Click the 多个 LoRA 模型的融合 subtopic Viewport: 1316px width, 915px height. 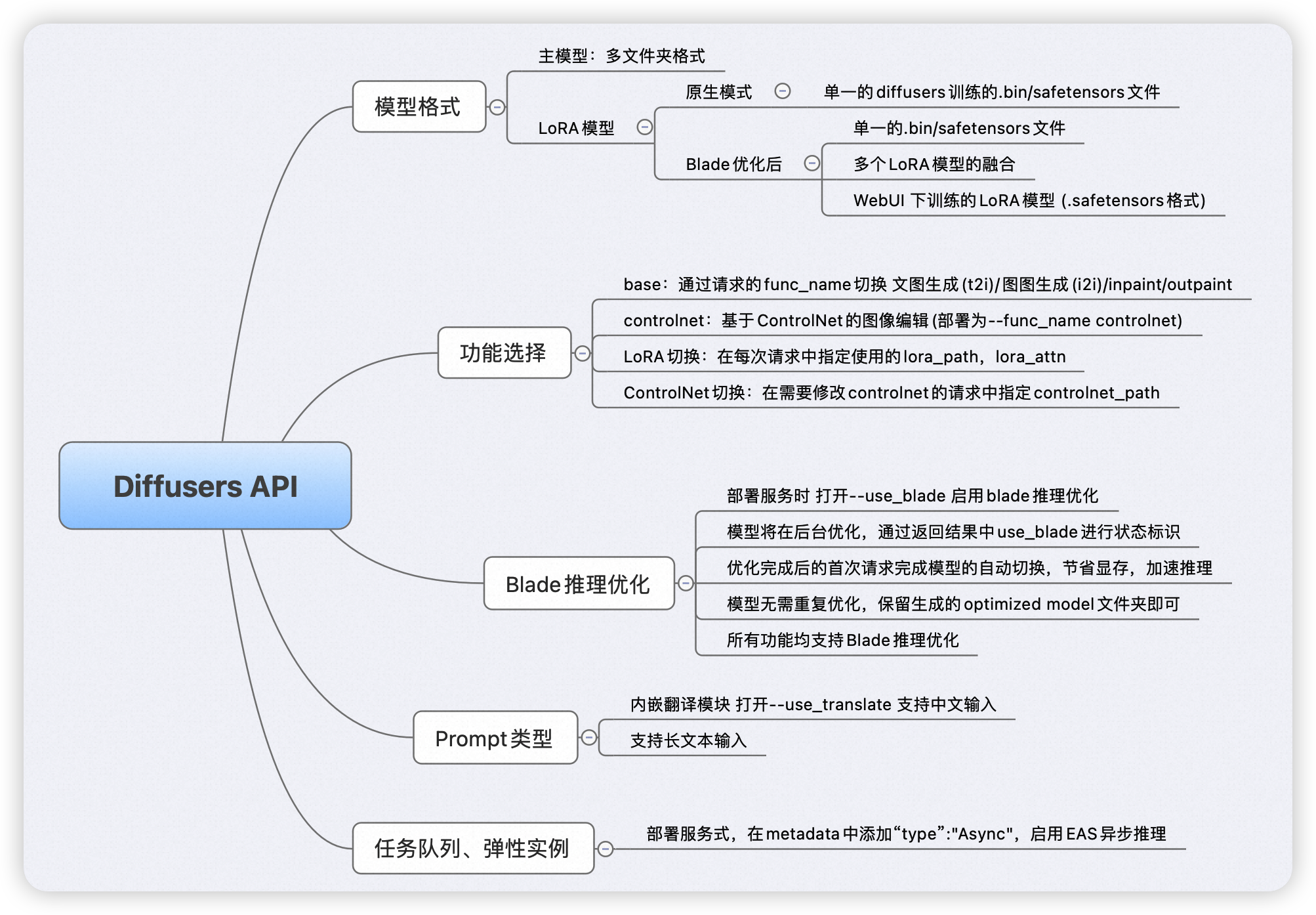click(934, 164)
